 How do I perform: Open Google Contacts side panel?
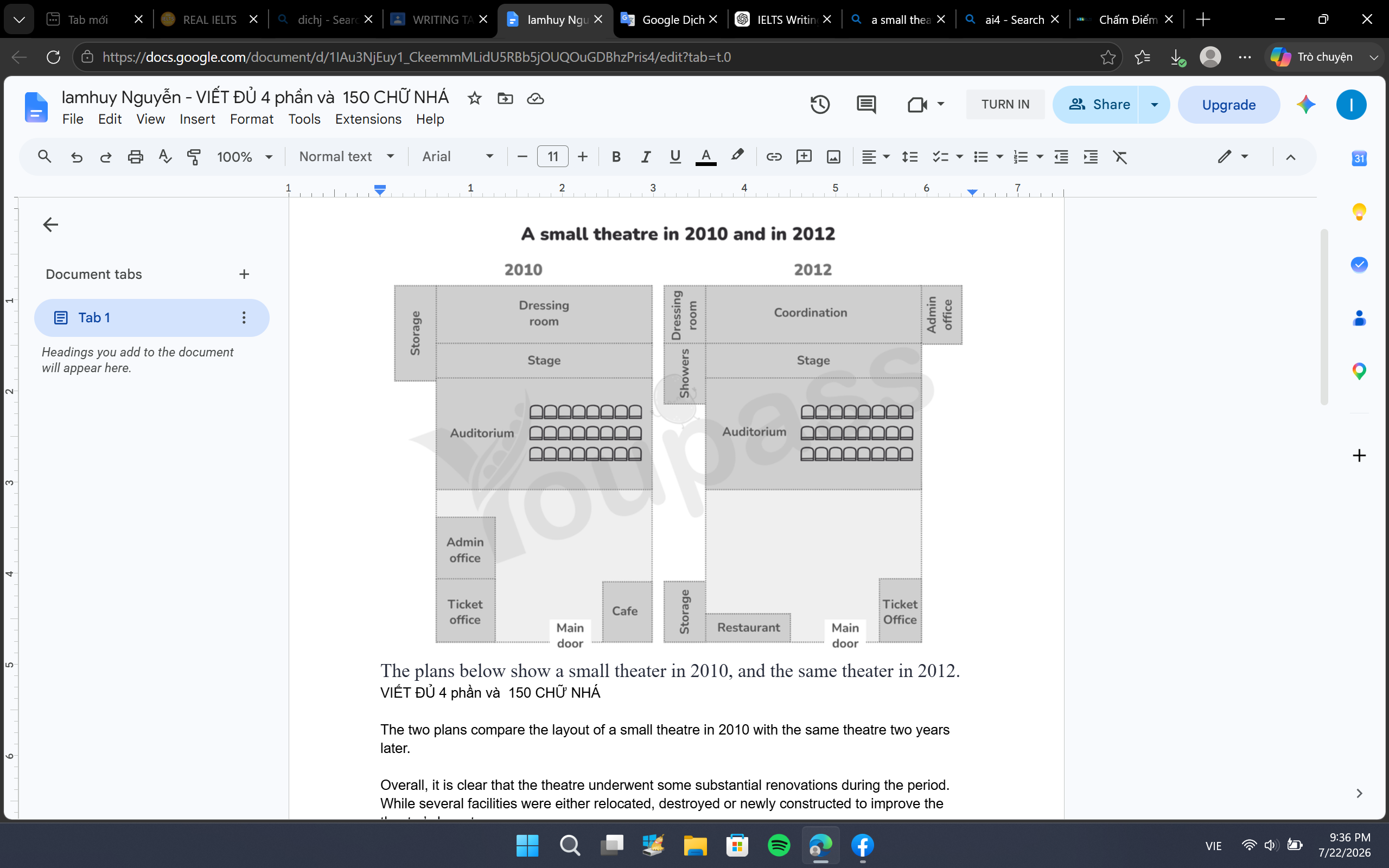1359,318
